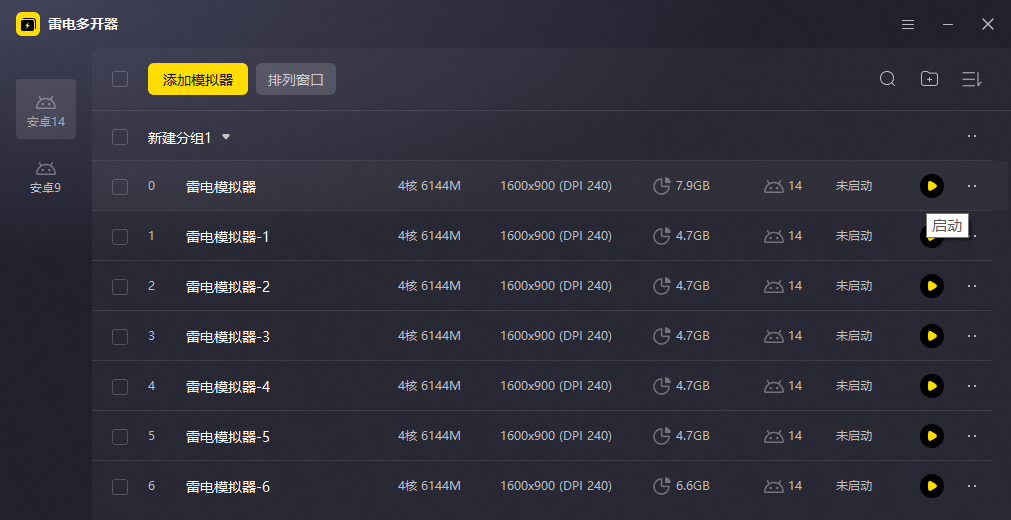Click disk usage icon for 7.9GB row
The image size is (1011, 520).
click(662, 186)
